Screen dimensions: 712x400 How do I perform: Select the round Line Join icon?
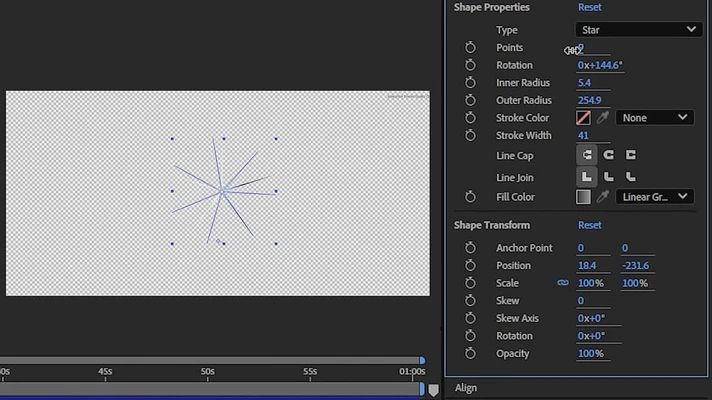pos(608,177)
